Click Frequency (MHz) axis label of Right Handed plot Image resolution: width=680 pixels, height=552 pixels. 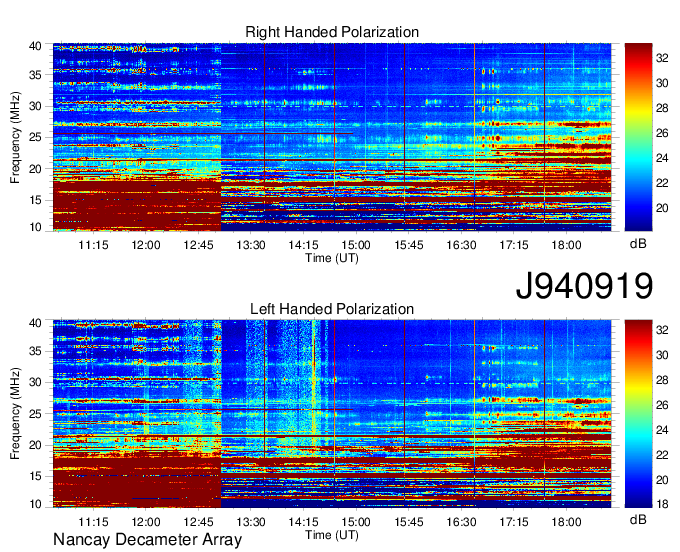[x=15, y=137]
